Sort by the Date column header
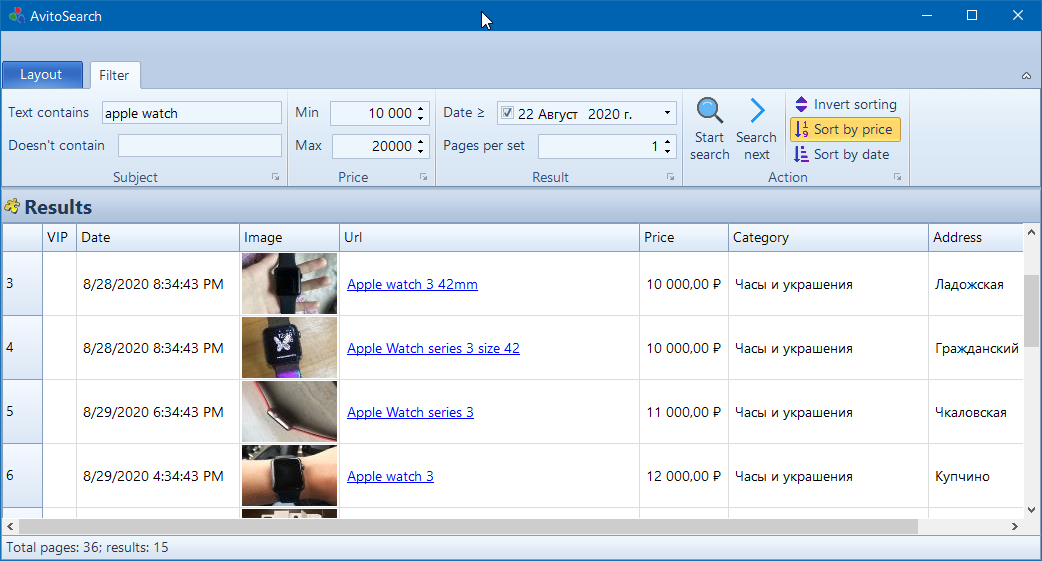The height and width of the screenshot is (561, 1042). pyautogui.click(x=157, y=237)
